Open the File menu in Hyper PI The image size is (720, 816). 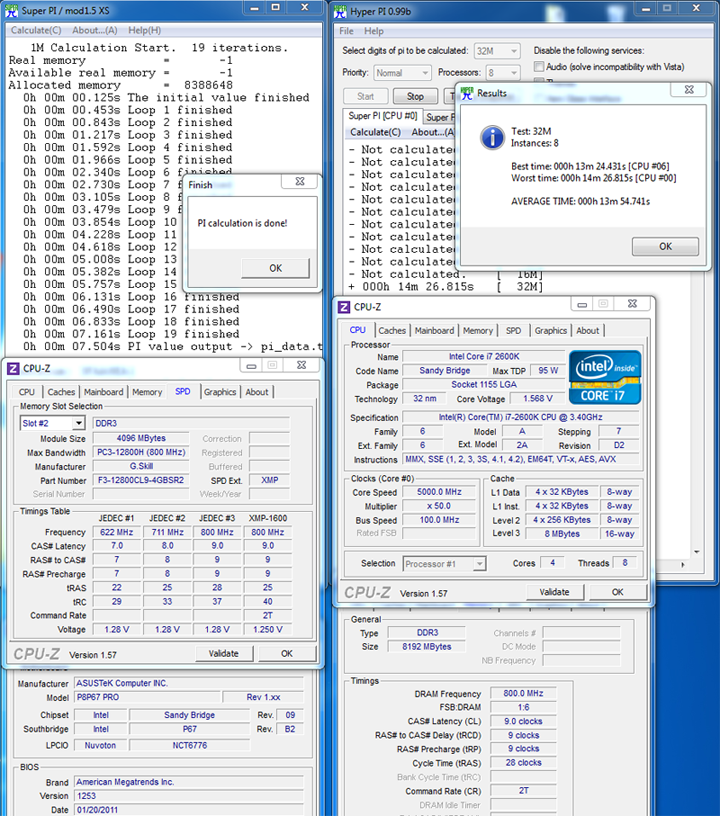pos(346,31)
